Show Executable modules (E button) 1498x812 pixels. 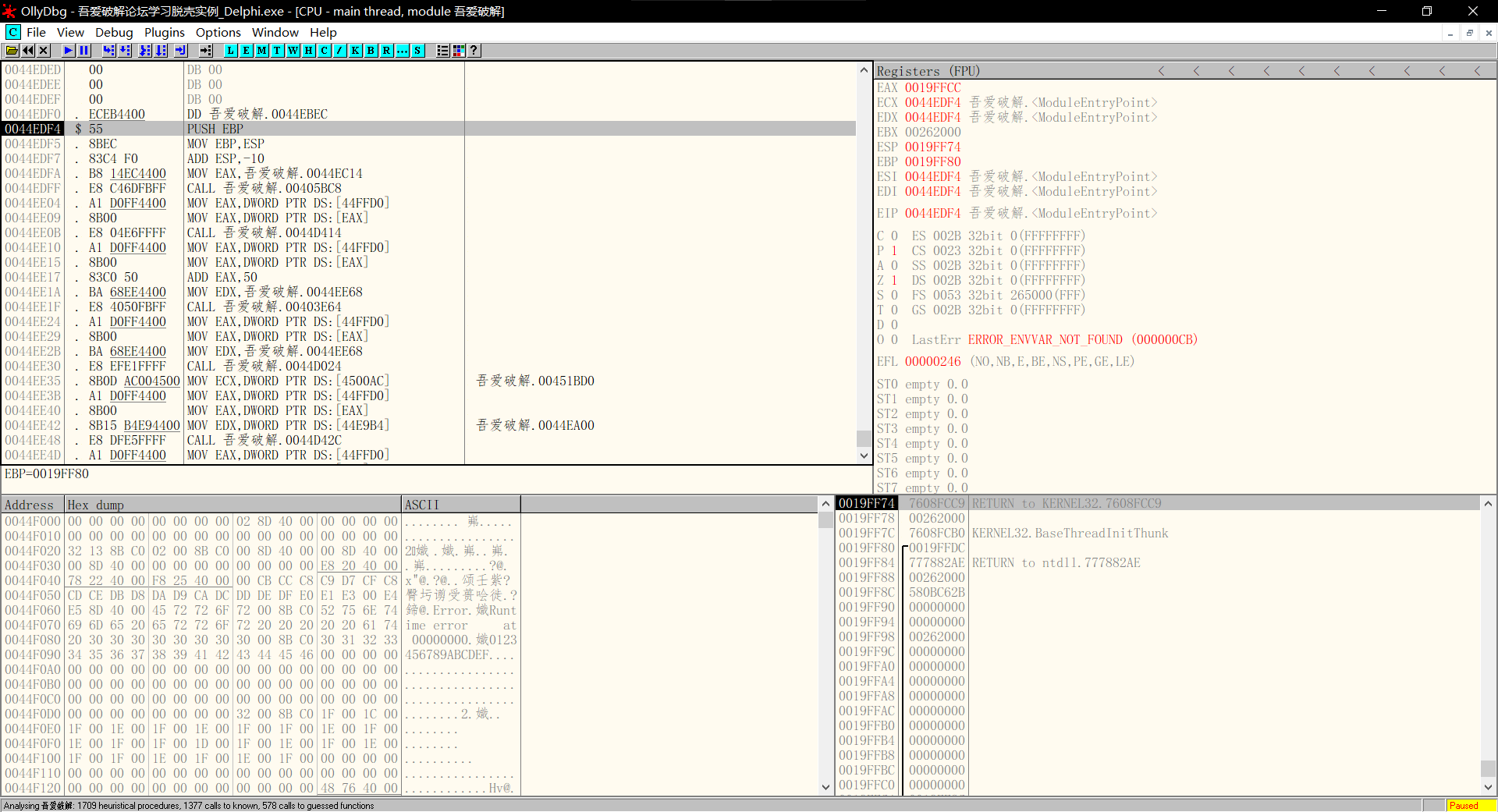click(x=247, y=51)
